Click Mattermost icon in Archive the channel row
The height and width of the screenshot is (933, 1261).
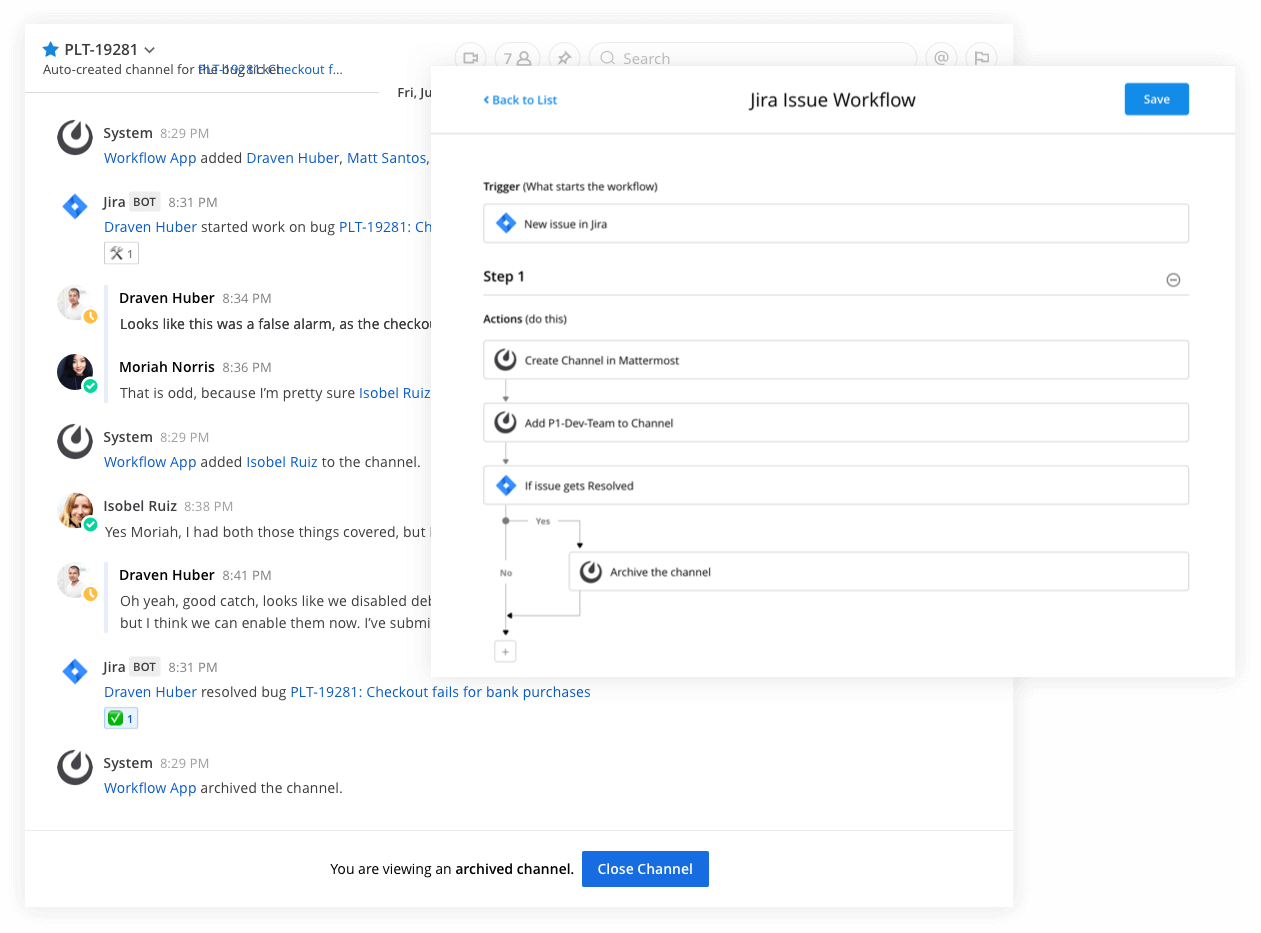point(591,572)
